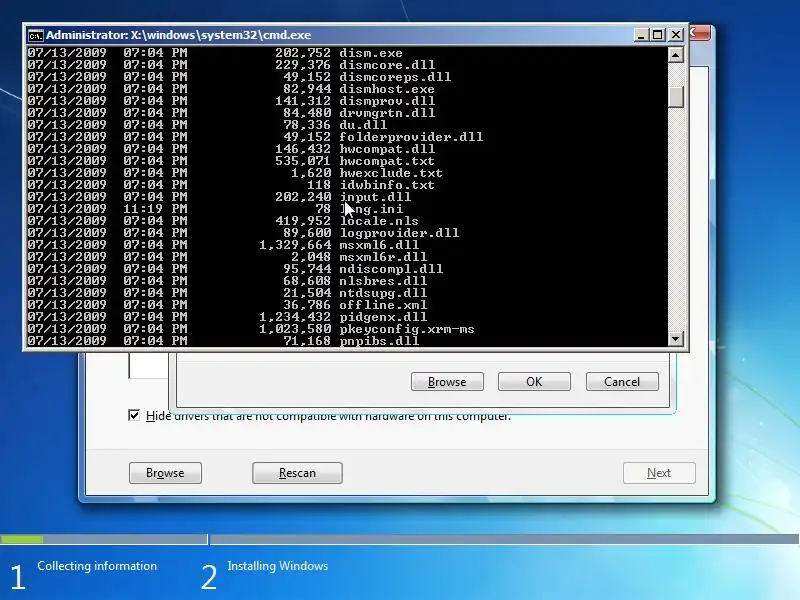This screenshot has height=600, width=800.
Task: Click the dismhost.exe entry
Action: (387, 89)
